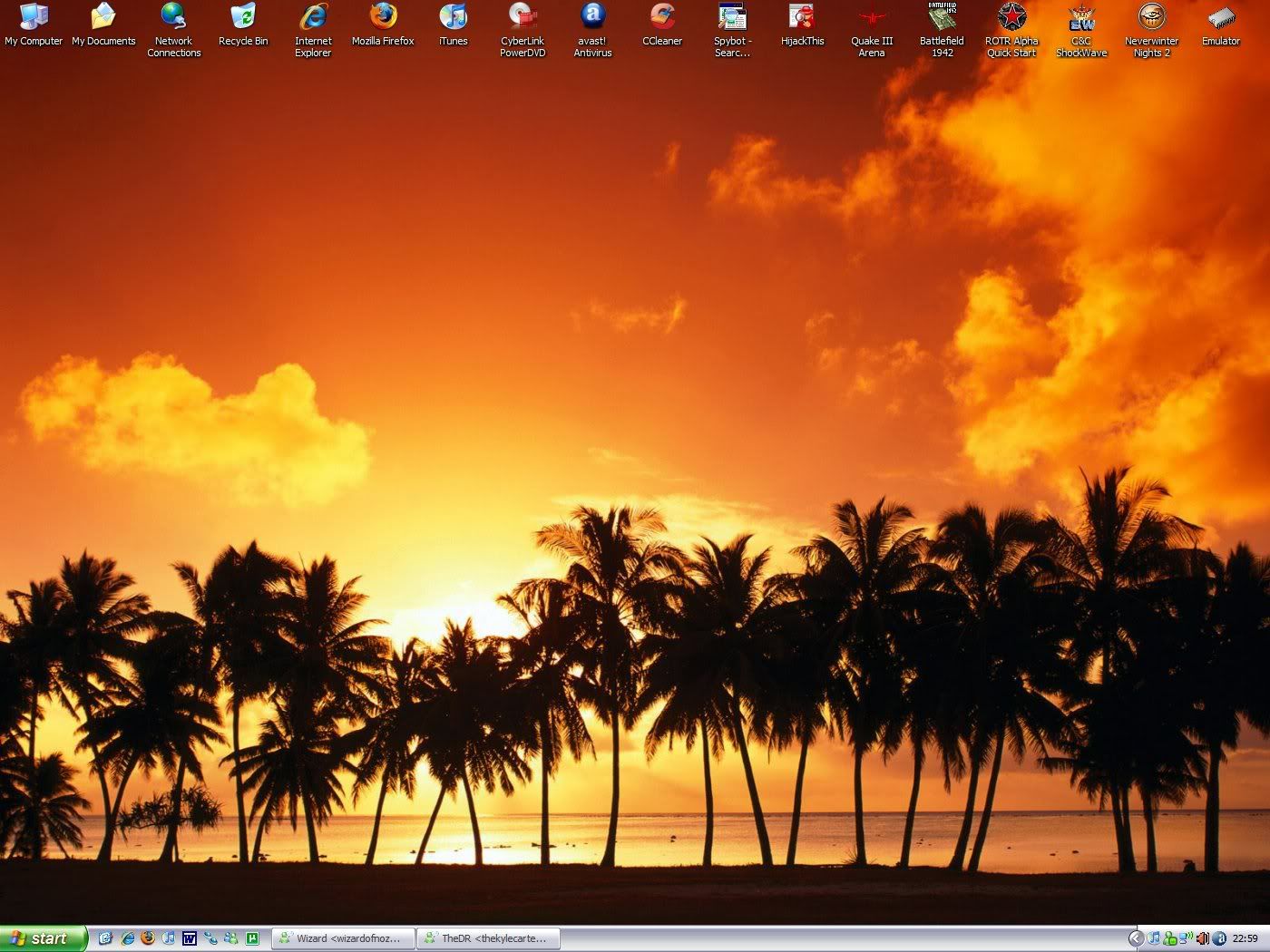This screenshot has width=1270, height=952.
Task: Click the Messenger status tray icon
Action: tap(1170, 939)
